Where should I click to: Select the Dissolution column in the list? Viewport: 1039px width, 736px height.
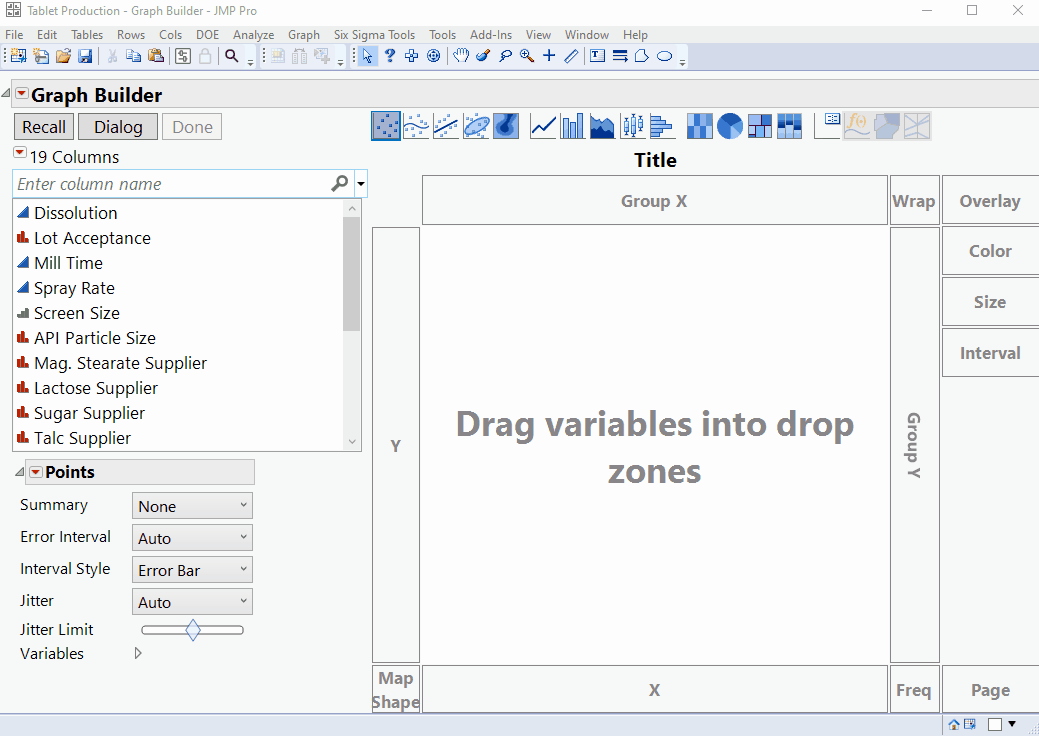pyautogui.click(x=75, y=213)
